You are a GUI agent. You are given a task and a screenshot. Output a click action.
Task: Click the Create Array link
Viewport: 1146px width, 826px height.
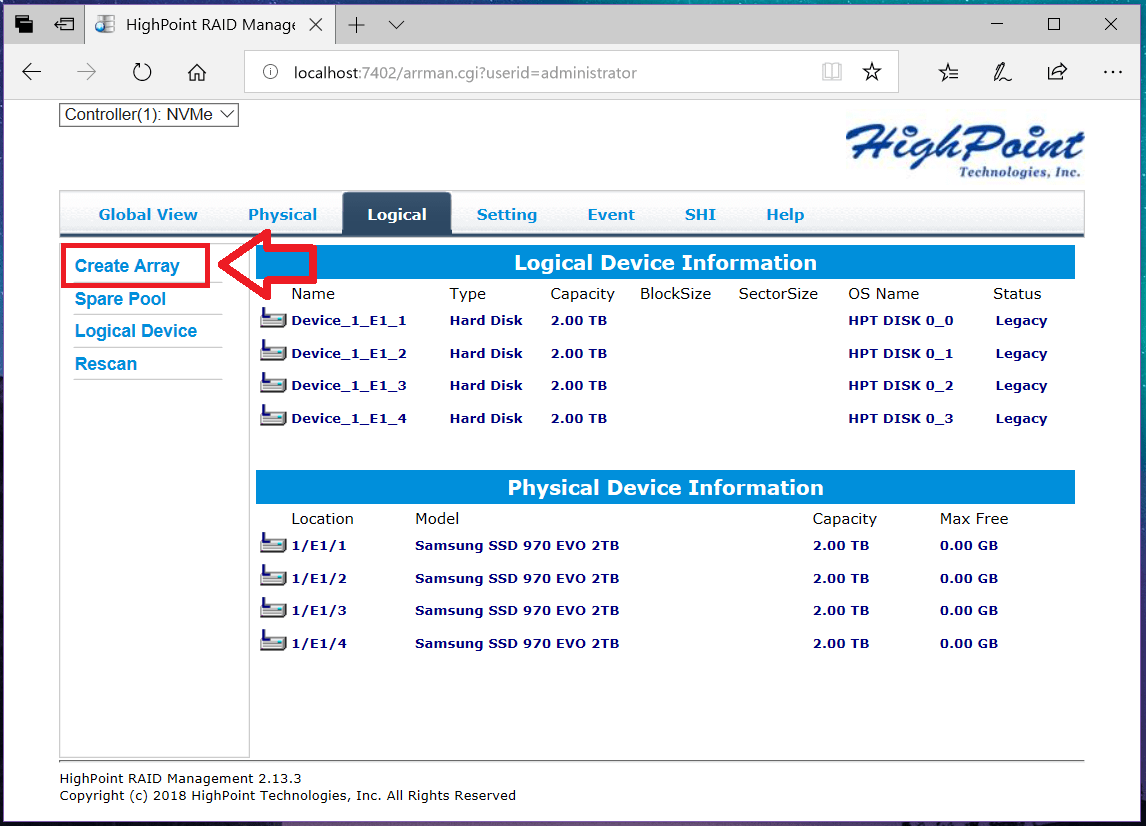click(x=127, y=265)
